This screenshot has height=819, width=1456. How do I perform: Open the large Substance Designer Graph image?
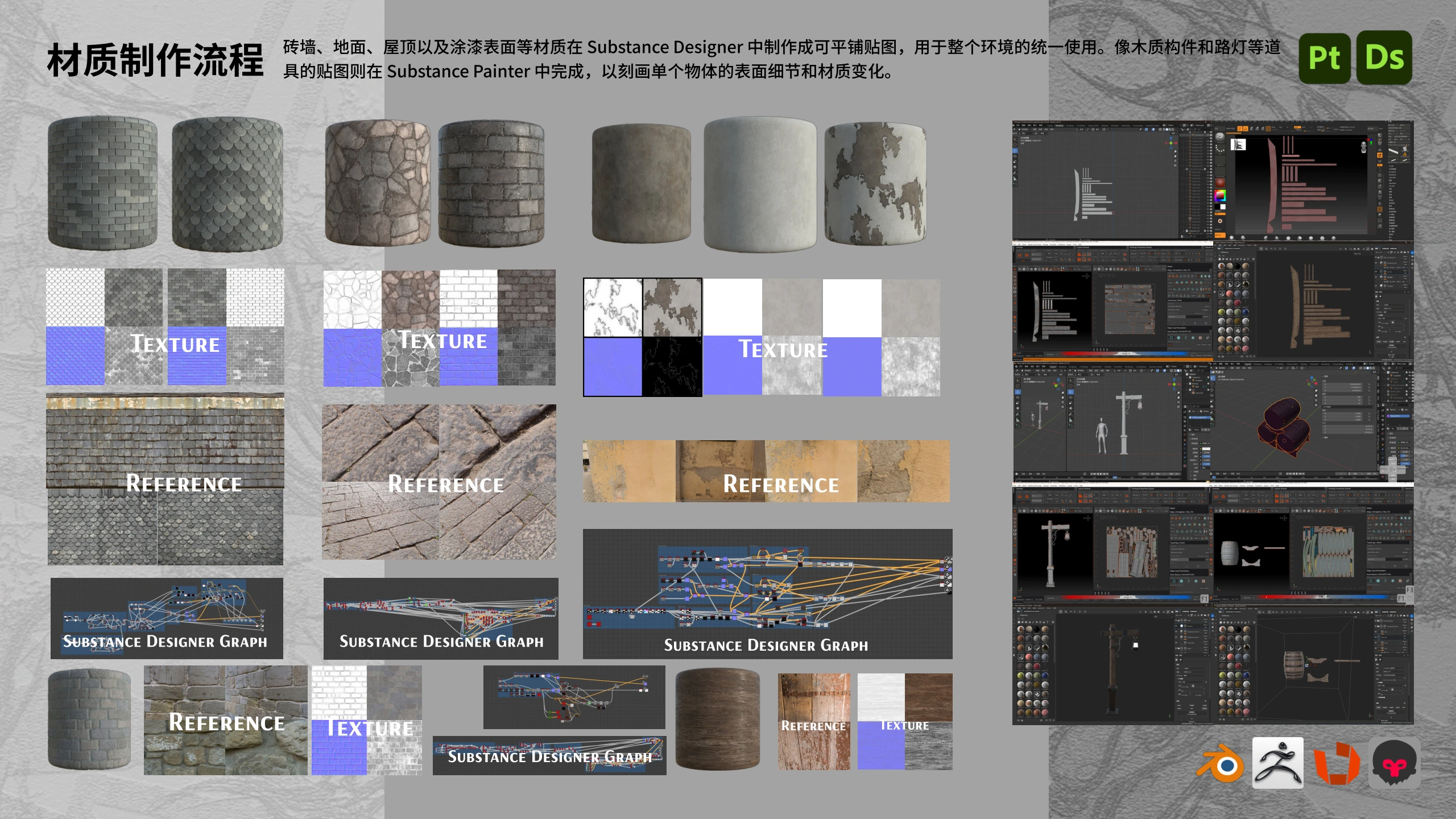(x=767, y=594)
